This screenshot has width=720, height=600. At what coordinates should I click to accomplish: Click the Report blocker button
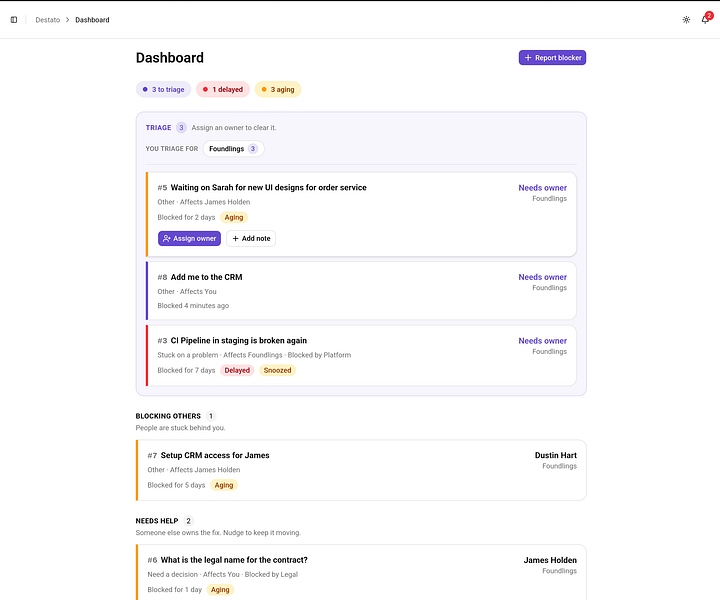[x=552, y=58]
